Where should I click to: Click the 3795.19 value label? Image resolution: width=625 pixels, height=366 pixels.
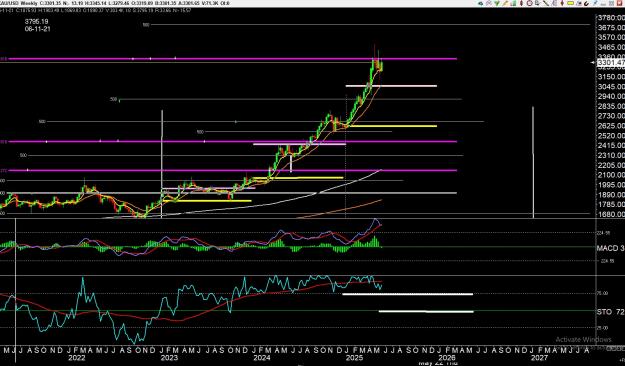click(x=37, y=22)
